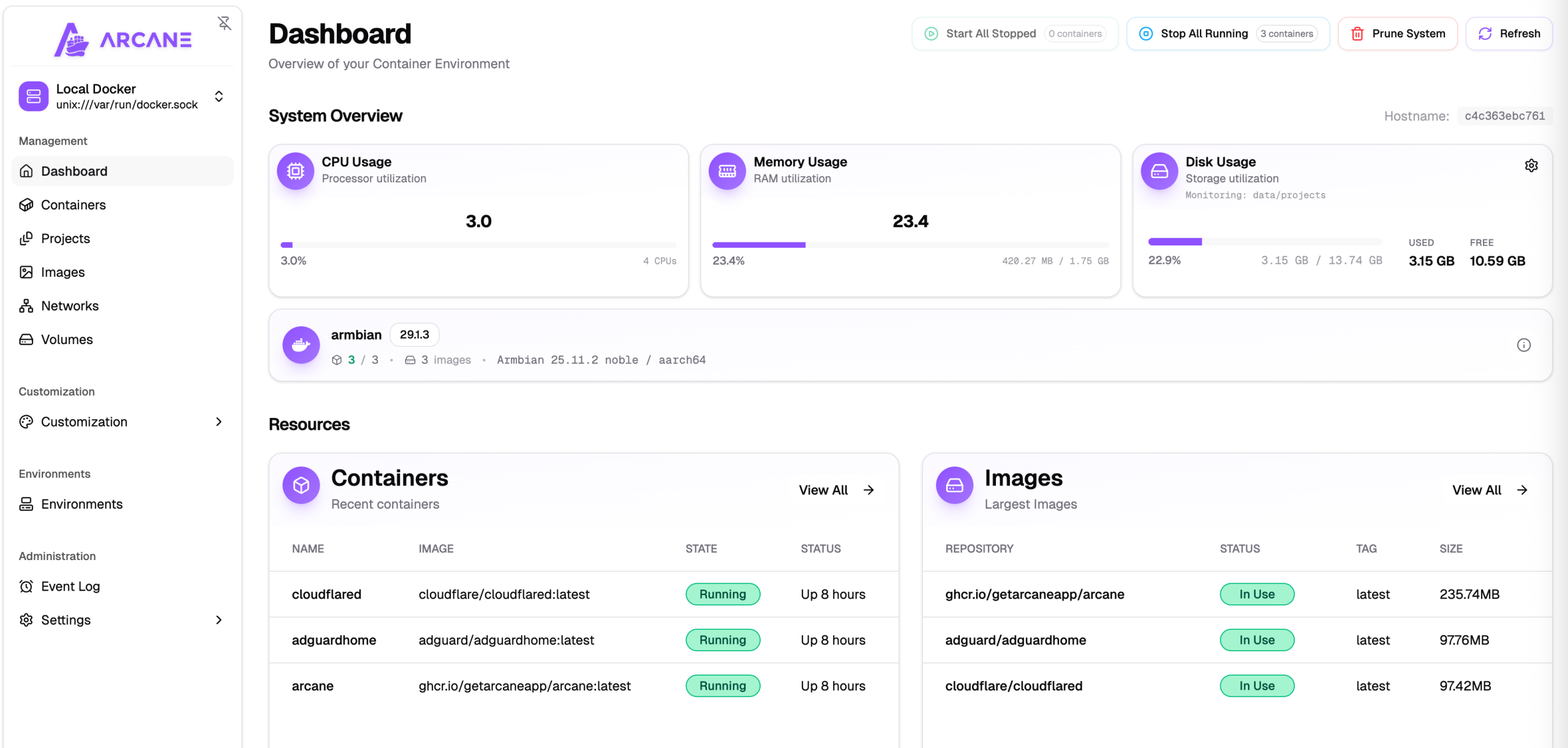Open Local Docker environment switcher
This screenshot has width=1568, height=748.
click(219, 96)
